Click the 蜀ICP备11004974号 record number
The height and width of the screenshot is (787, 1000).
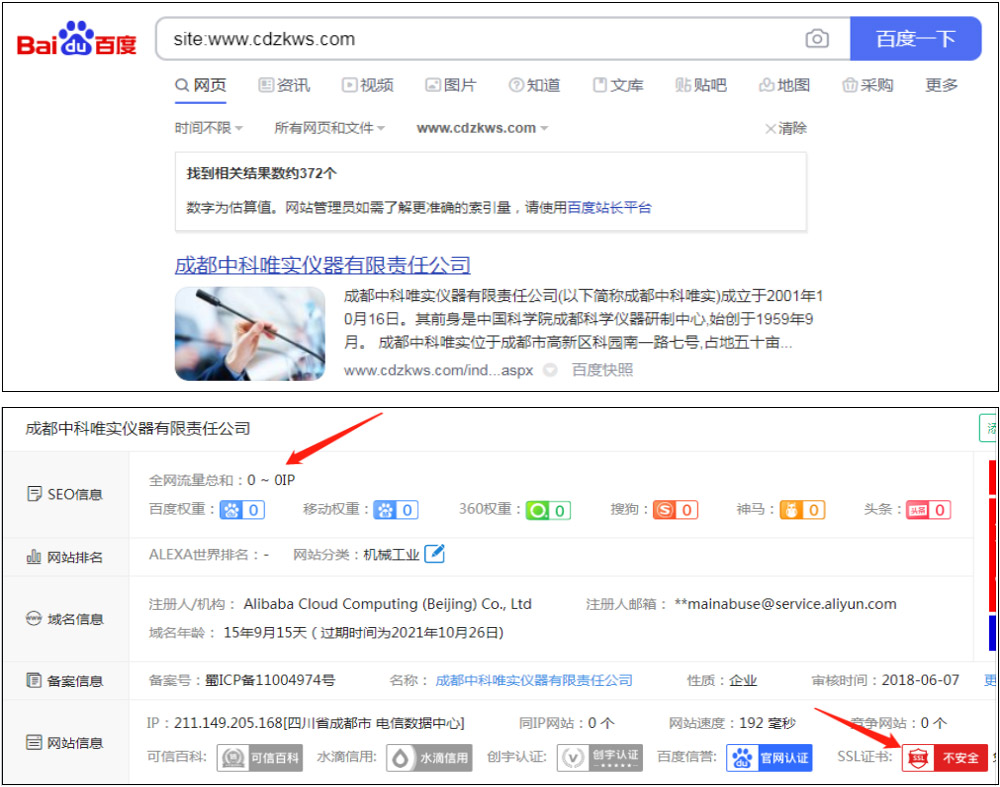(270, 680)
